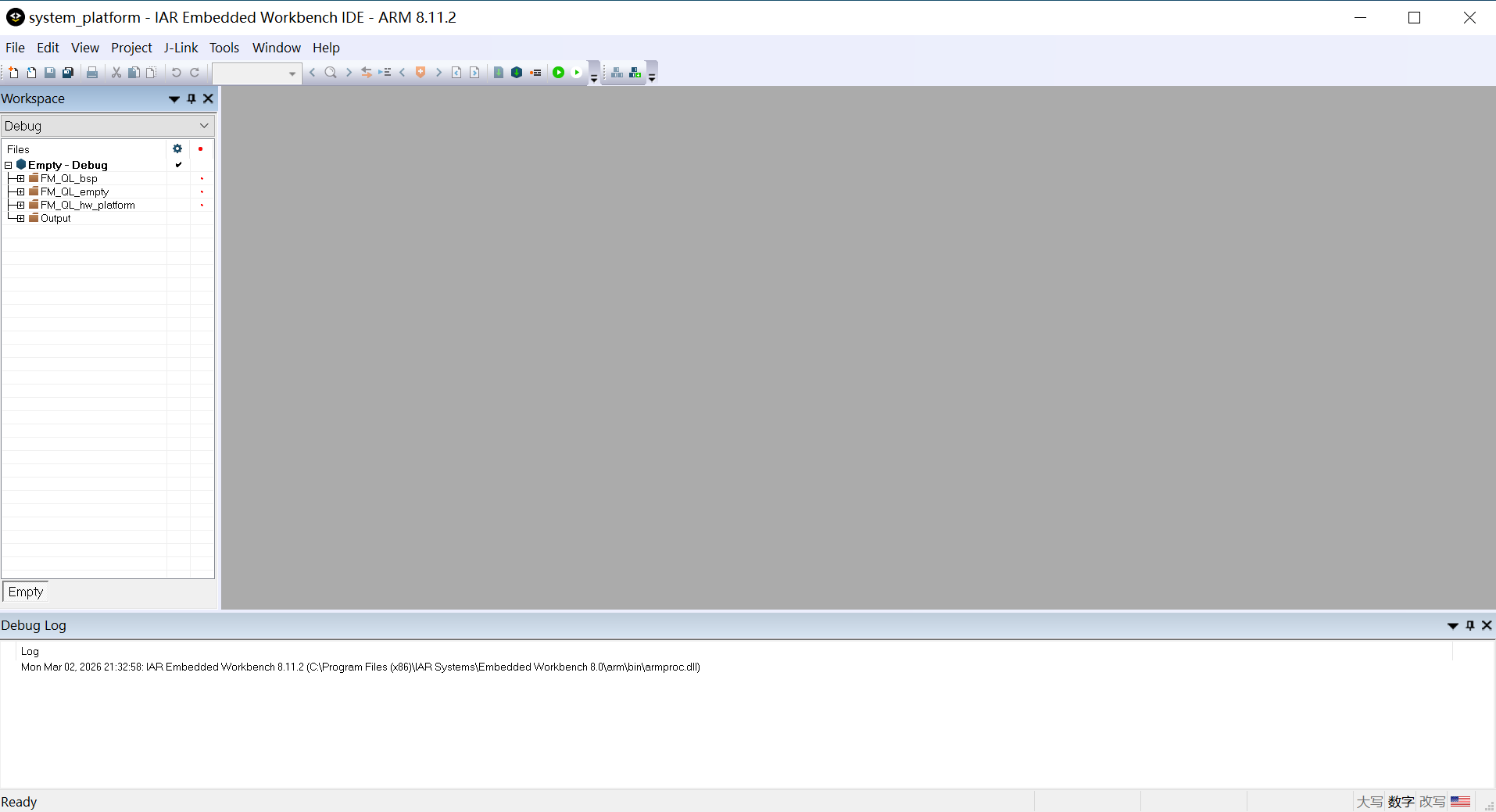This screenshot has width=1496, height=812.
Task: Collapse the Empty - Debug project
Action: (9, 166)
